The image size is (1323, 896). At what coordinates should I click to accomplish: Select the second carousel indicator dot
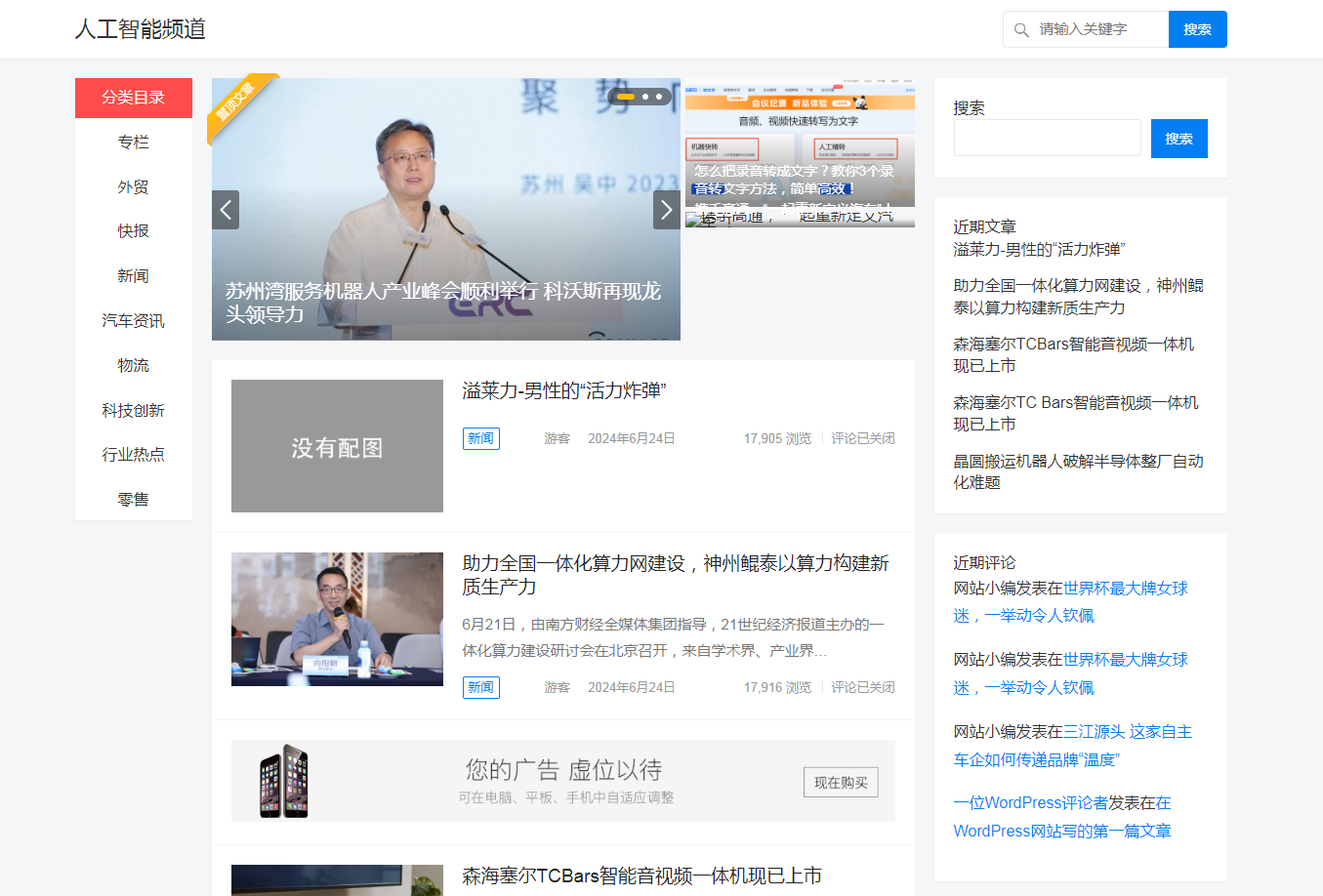click(x=645, y=97)
